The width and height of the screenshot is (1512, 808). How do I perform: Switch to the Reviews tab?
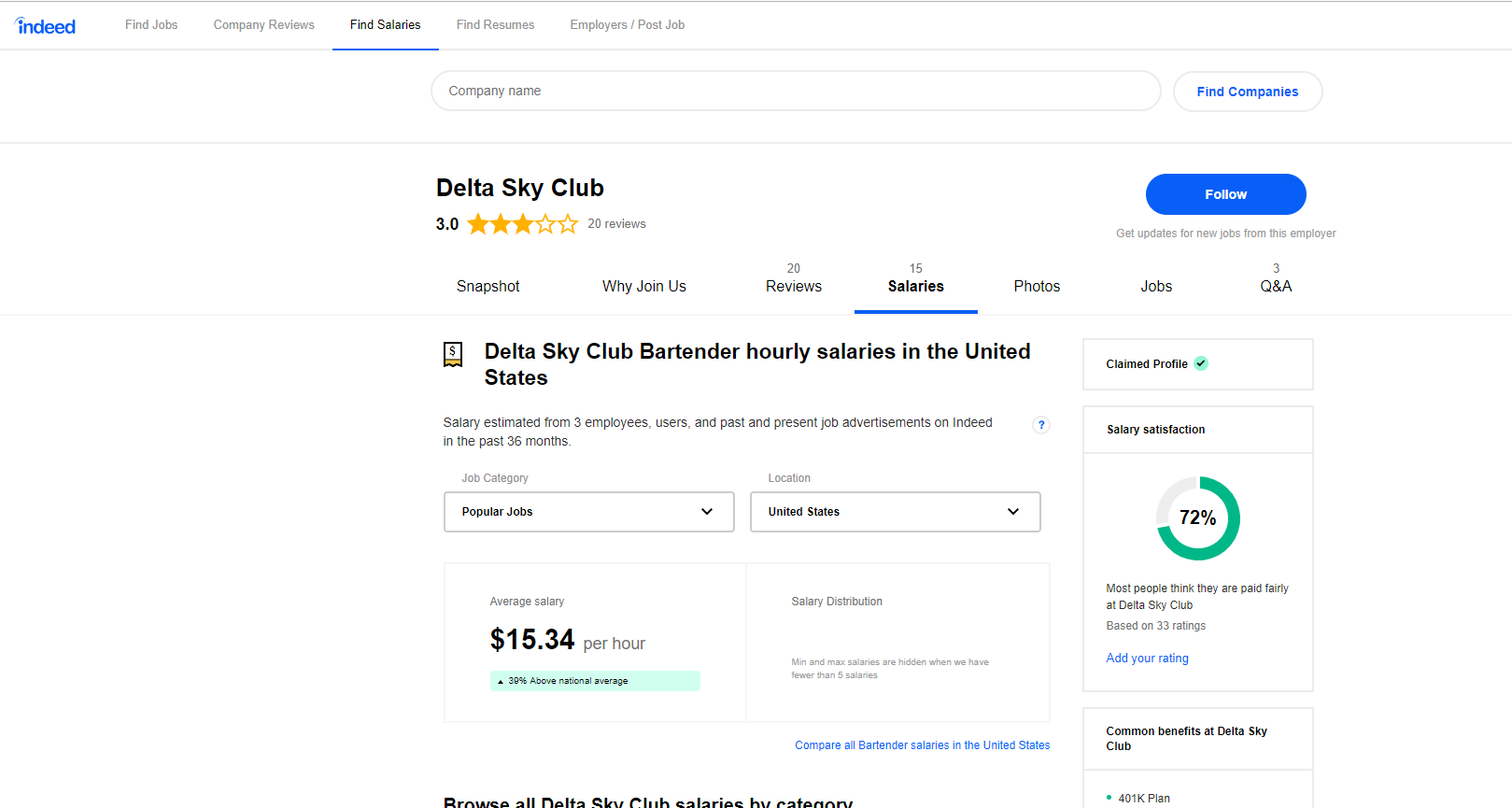(794, 278)
